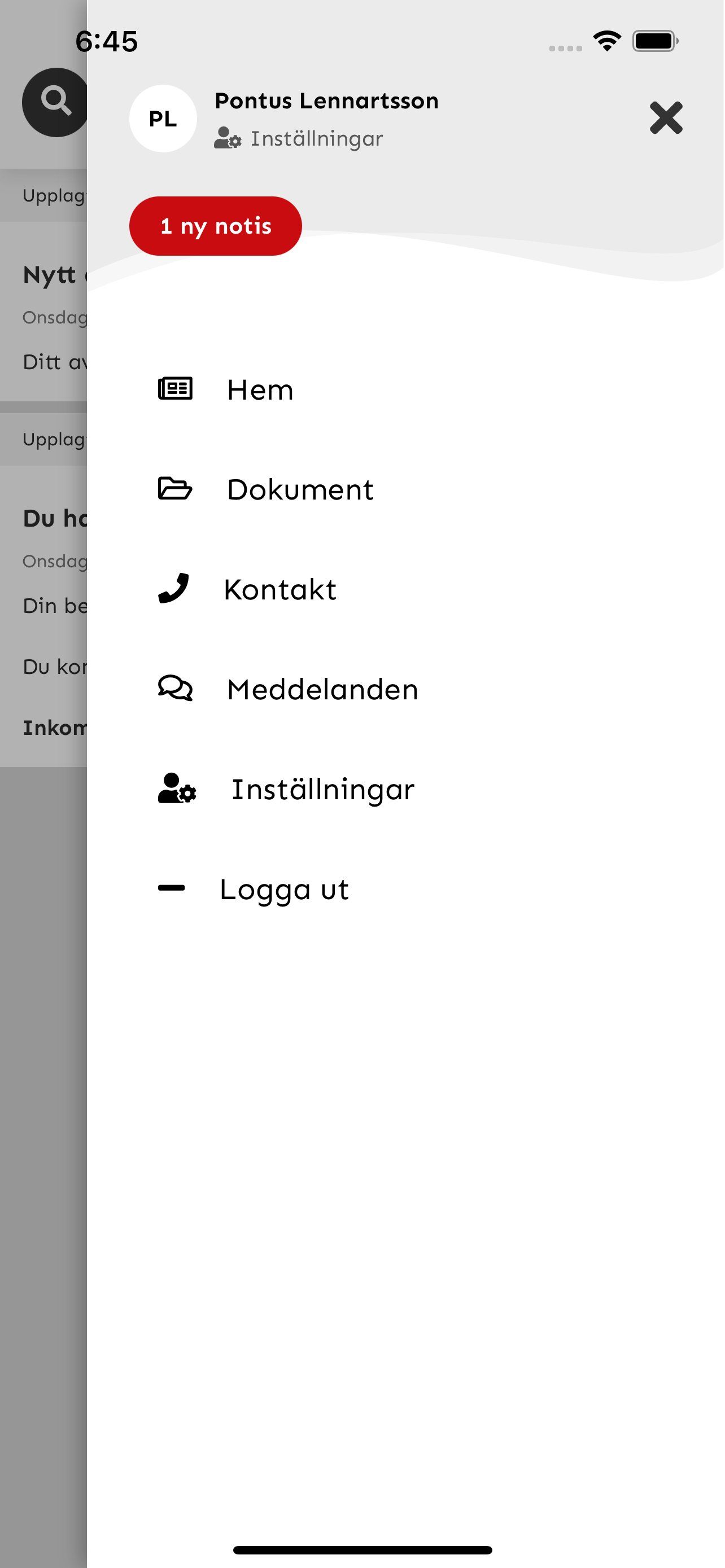Tap the search magnifier icon
The height and width of the screenshot is (1568, 725).
click(55, 101)
